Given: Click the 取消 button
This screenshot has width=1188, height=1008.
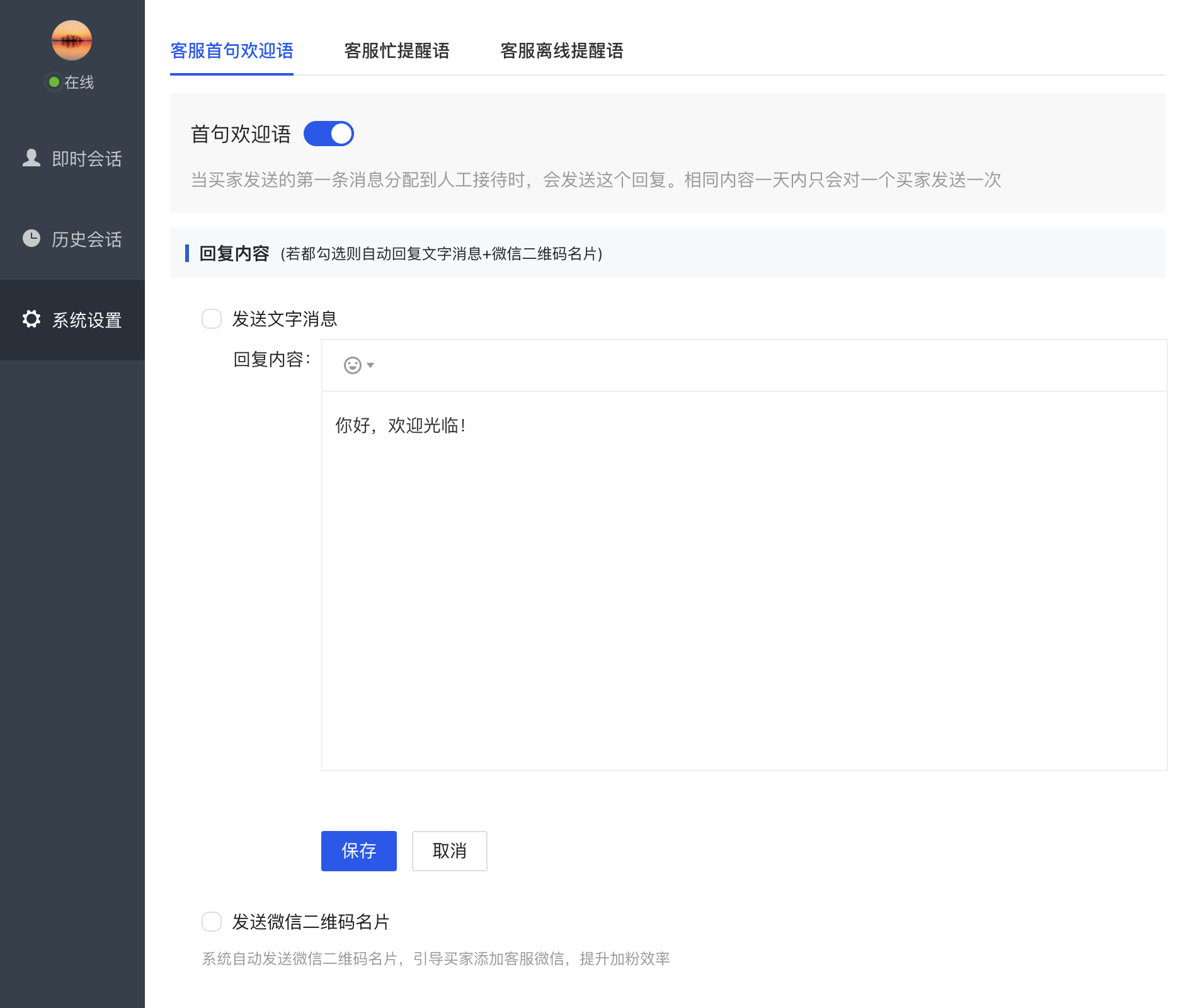Looking at the screenshot, I should click(x=450, y=851).
